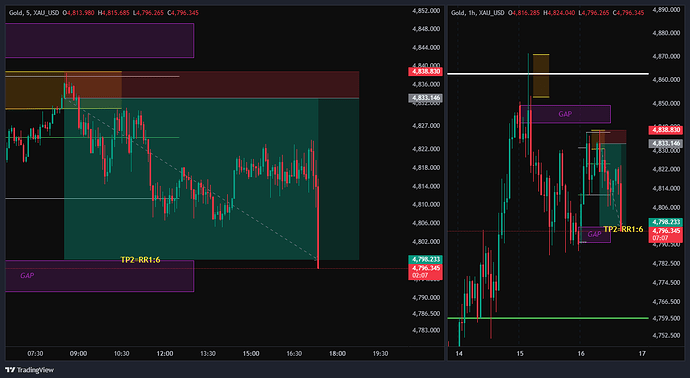Click the 4,880.000 price axis label
Image resolution: width=690 pixels, height=378 pixels.
(x=666, y=33)
